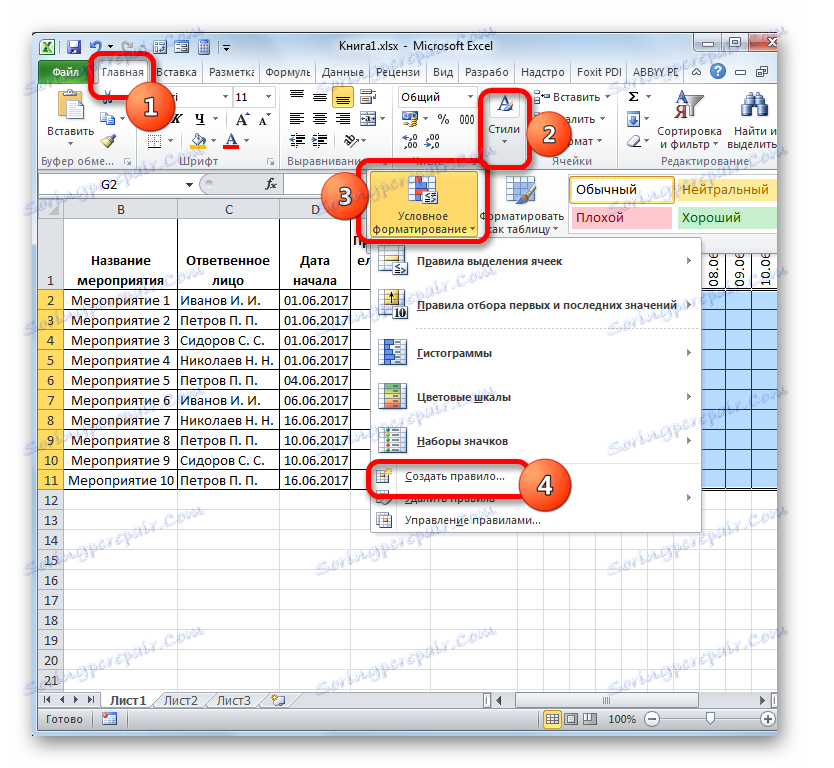Open Условное форматирование dropdown button
The height and width of the screenshot is (768, 834).
423,204
